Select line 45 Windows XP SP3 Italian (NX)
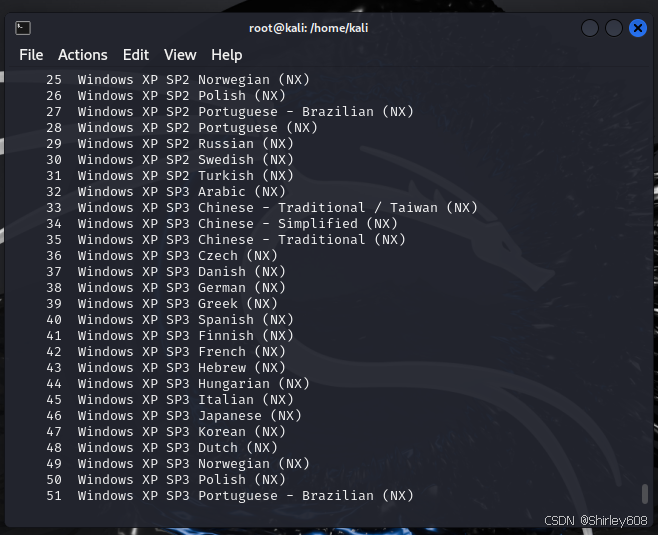 (170, 399)
